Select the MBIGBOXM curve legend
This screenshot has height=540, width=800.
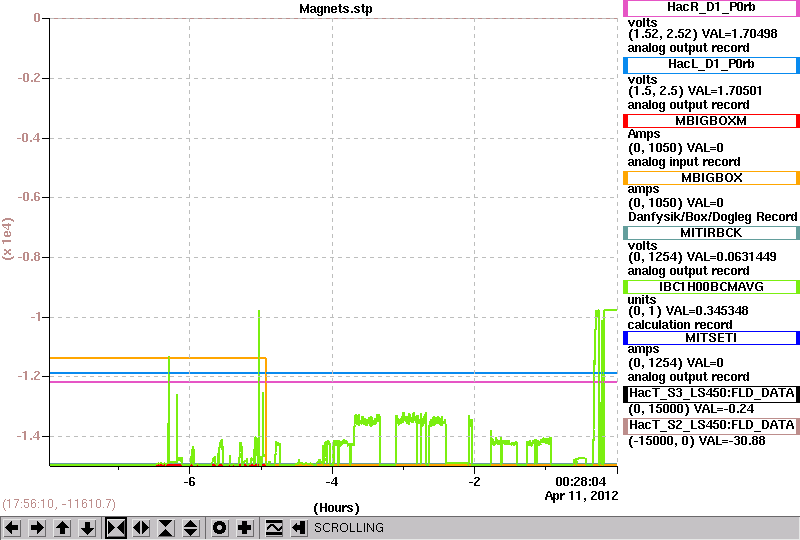pyautogui.click(x=711, y=121)
